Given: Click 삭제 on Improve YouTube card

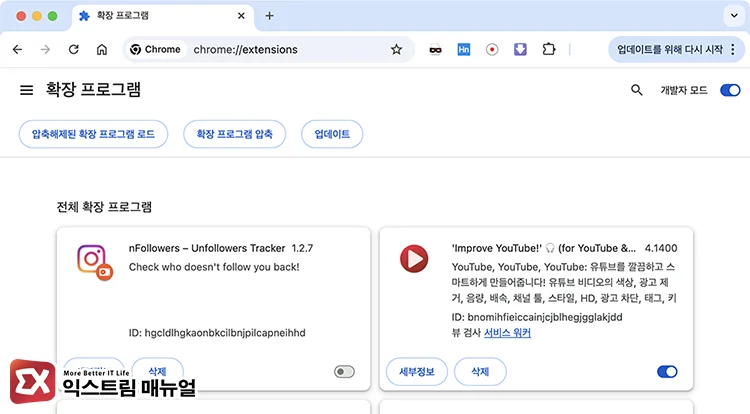Looking at the screenshot, I should [x=480, y=371].
